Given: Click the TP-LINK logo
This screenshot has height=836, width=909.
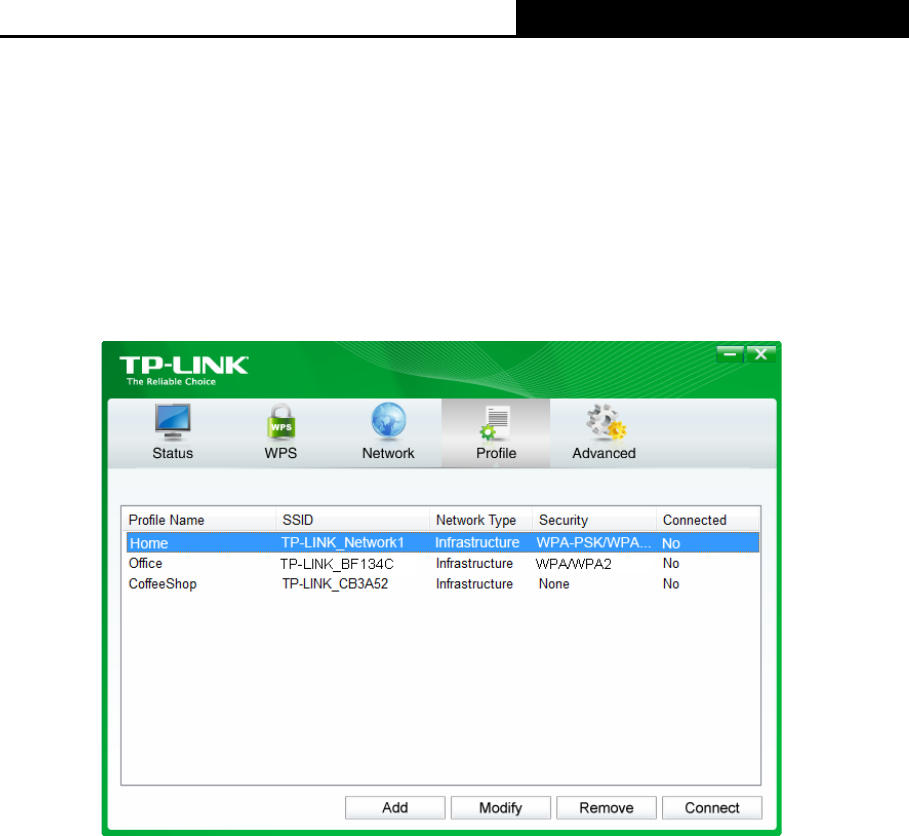Looking at the screenshot, I should click(x=184, y=370).
